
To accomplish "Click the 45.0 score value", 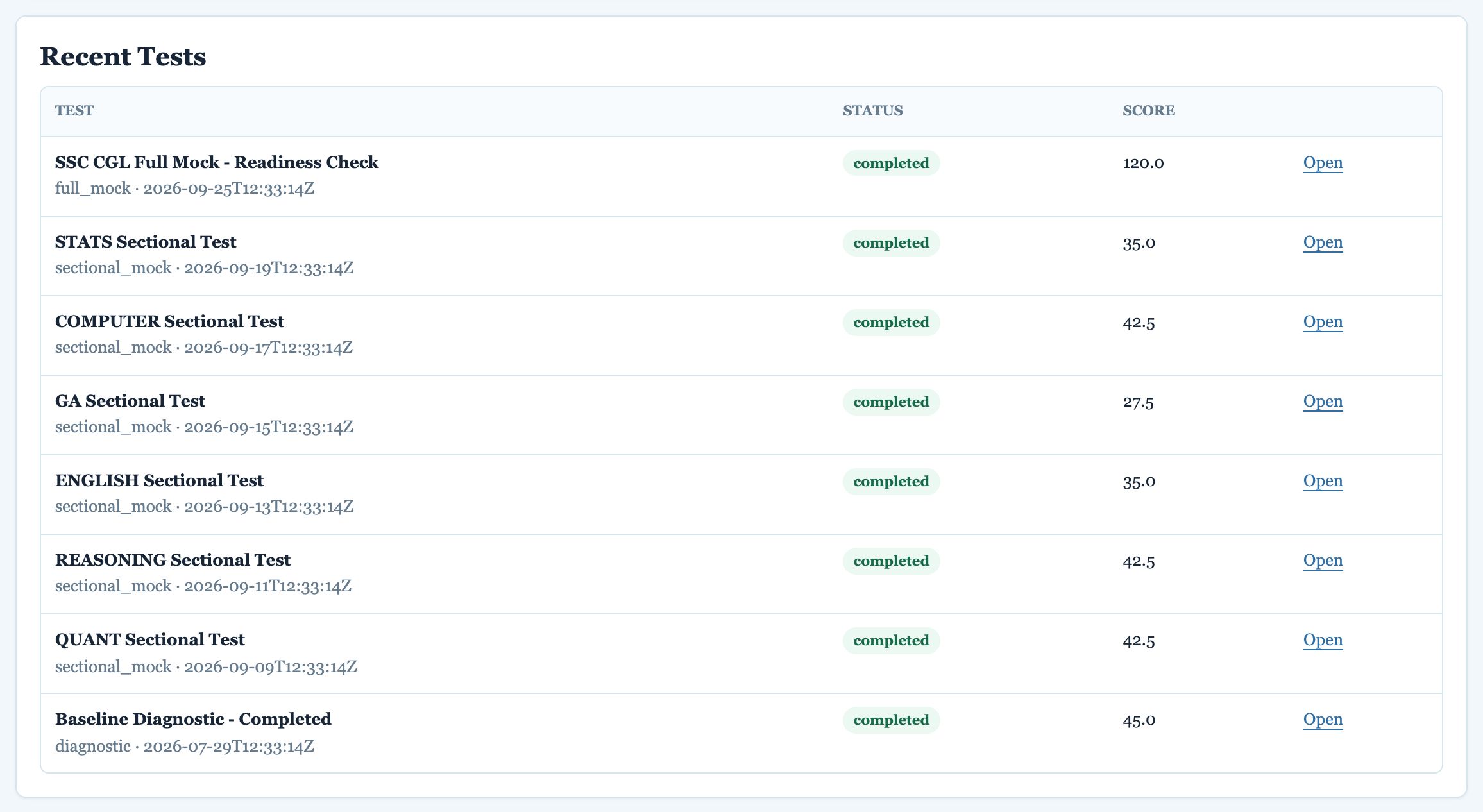I will (1139, 720).
